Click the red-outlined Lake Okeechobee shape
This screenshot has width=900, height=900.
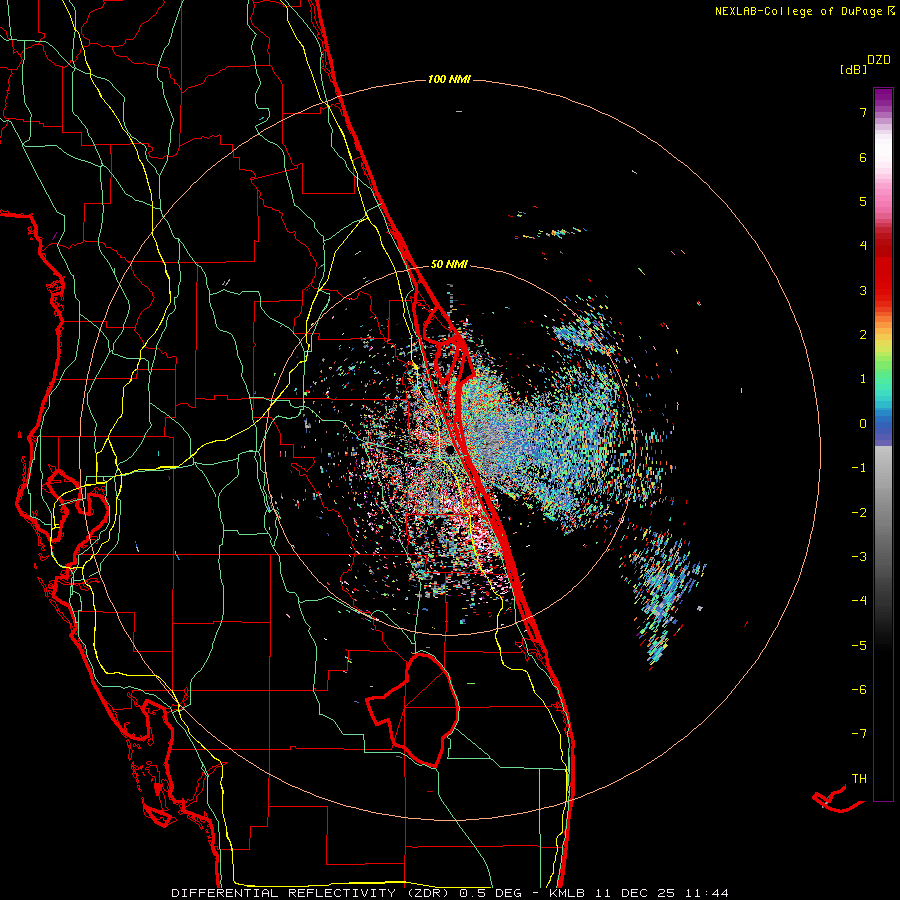414,710
